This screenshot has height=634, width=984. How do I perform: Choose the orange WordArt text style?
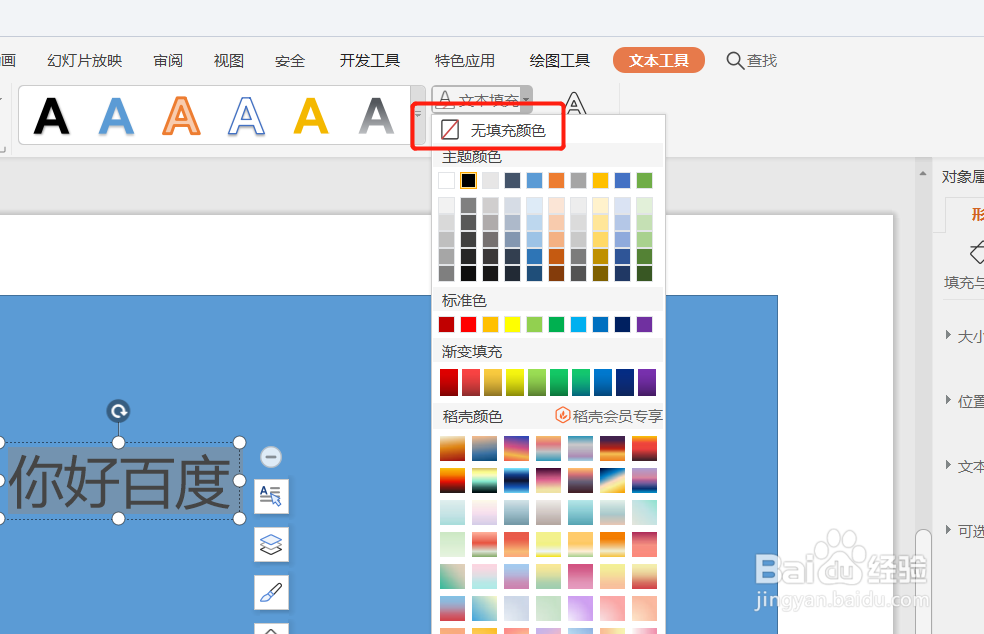pos(181,115)
